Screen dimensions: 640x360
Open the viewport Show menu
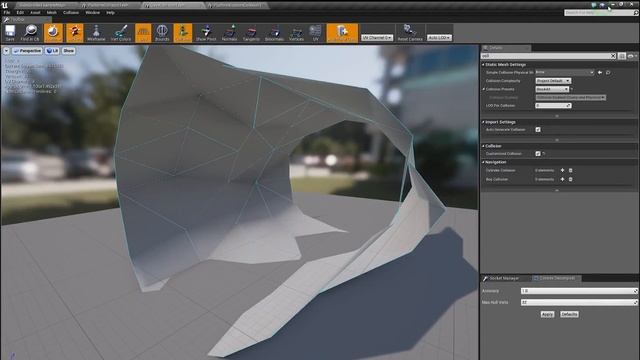pos(69,51)
